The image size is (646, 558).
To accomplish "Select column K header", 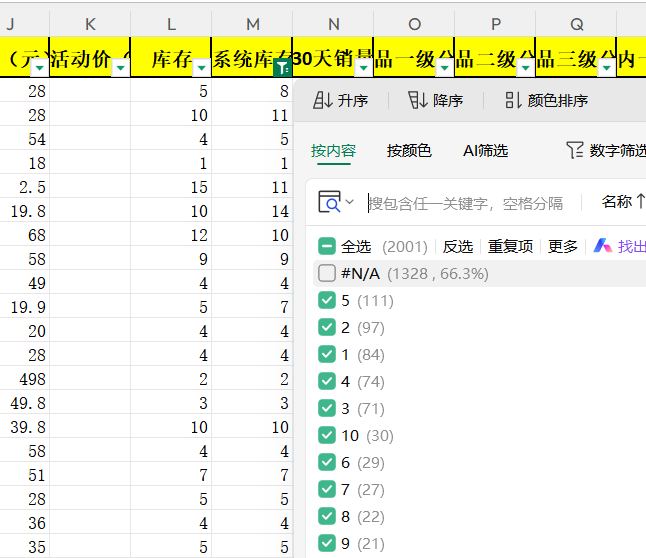I will tap(90, 24).
